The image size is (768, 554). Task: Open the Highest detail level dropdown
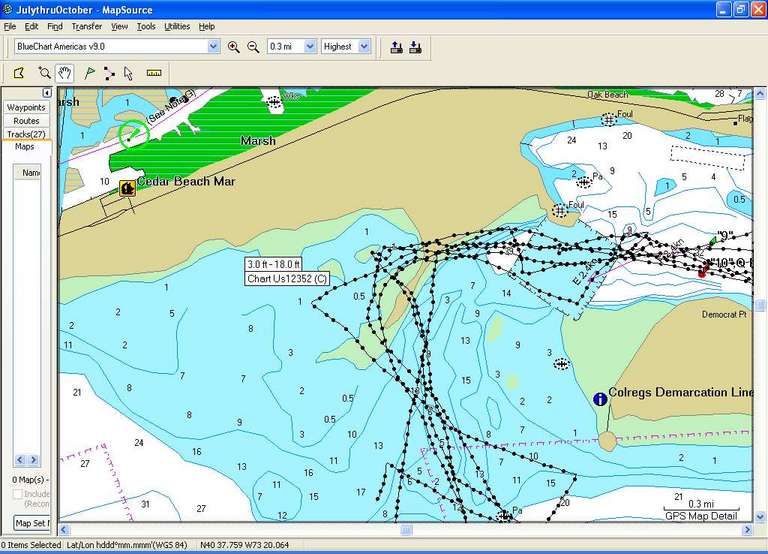364,47
